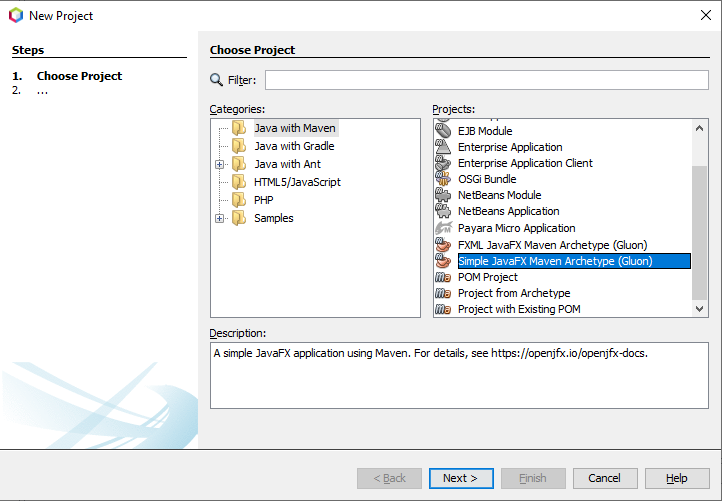Viewport: 725px width, 502px height.
Task: Close the New Project dialog
Action: pos(706,15)
